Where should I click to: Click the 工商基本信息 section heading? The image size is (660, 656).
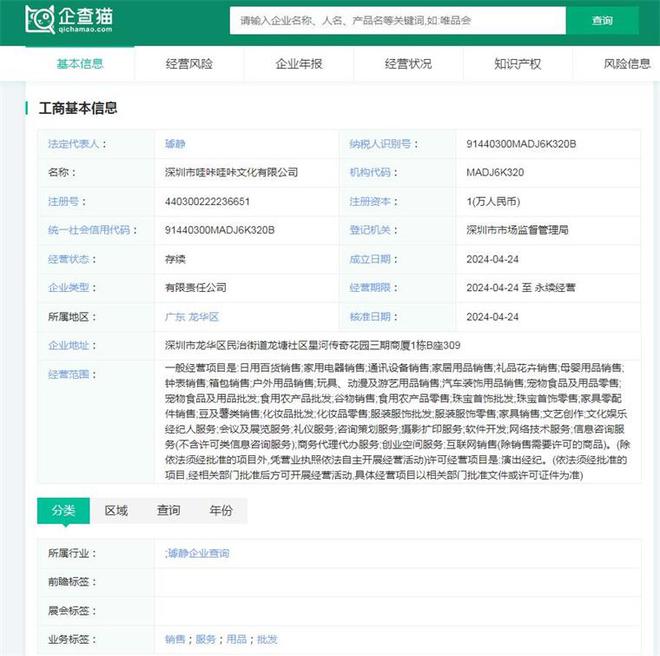pos(78,108)
